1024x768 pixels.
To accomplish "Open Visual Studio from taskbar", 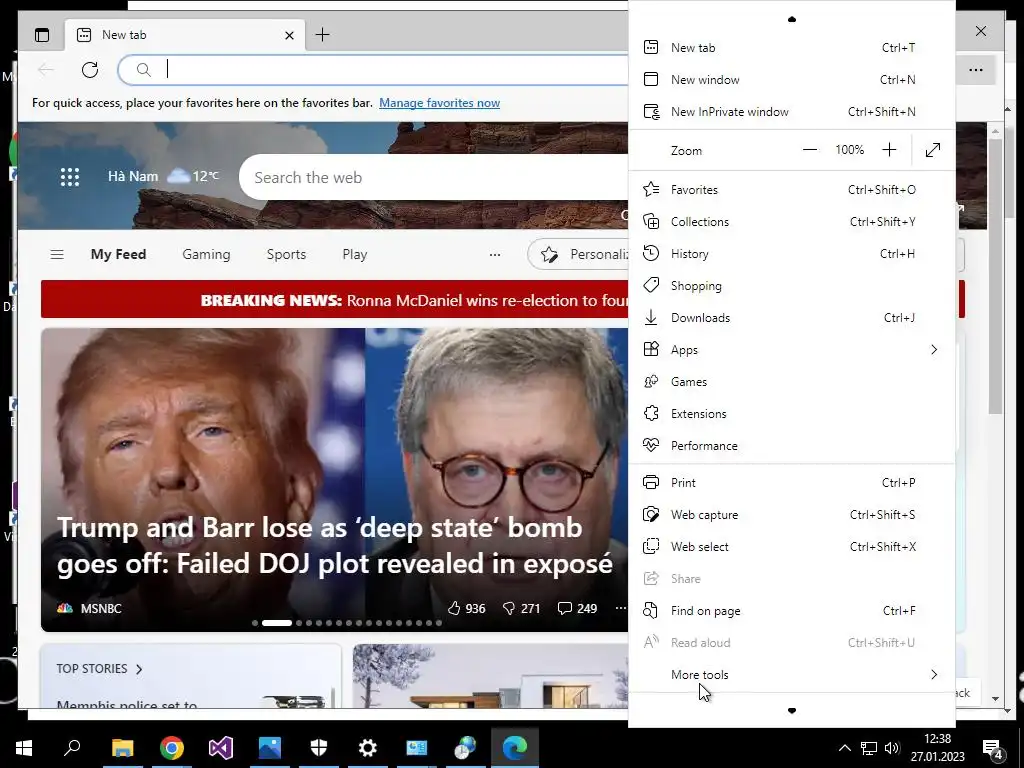I will pyautogui.click(x=221, y=747).
